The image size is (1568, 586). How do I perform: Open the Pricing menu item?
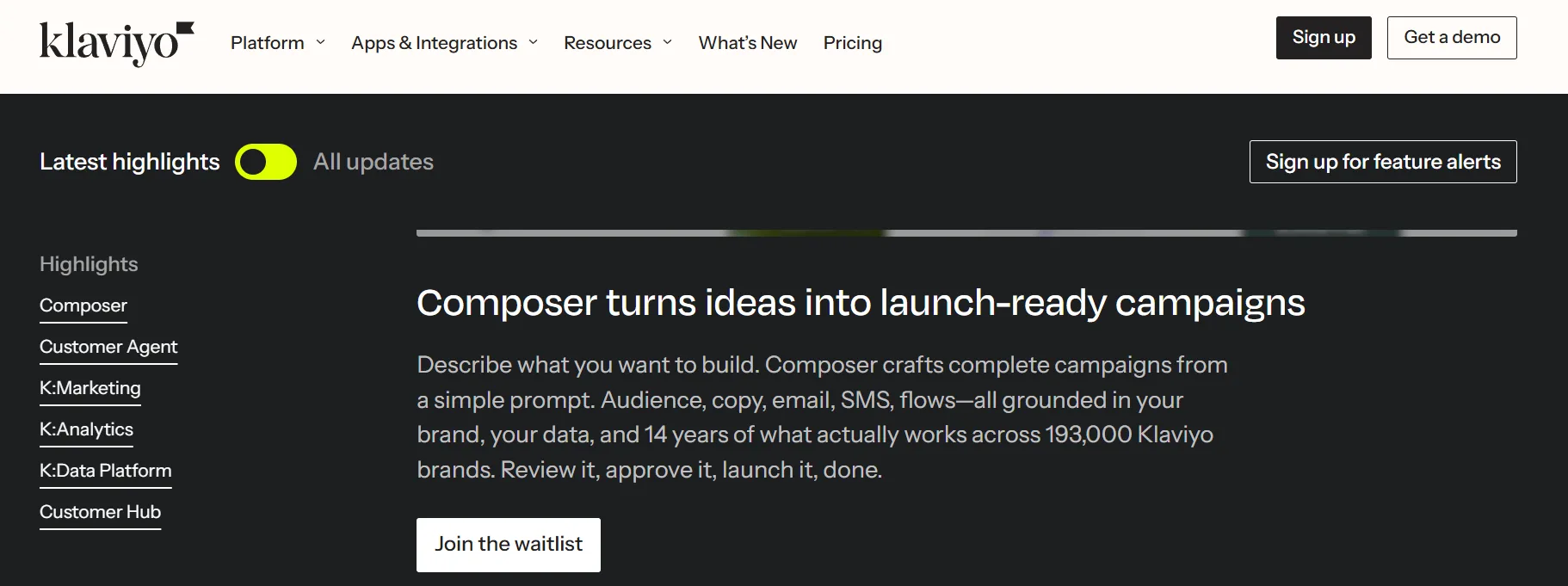(853, 43)
